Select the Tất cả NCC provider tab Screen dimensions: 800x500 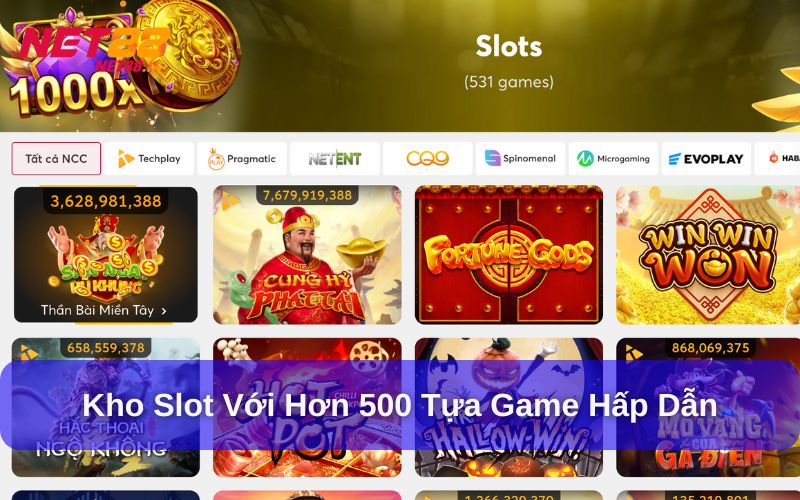56,159
